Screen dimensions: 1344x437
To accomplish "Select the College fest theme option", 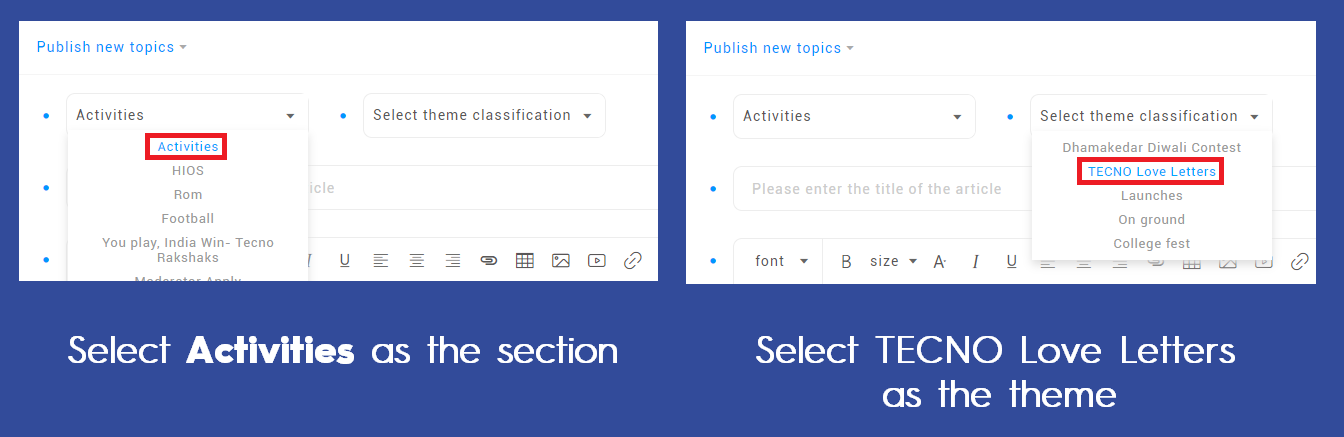I will pyautogui.click(x=1152, y=243).
